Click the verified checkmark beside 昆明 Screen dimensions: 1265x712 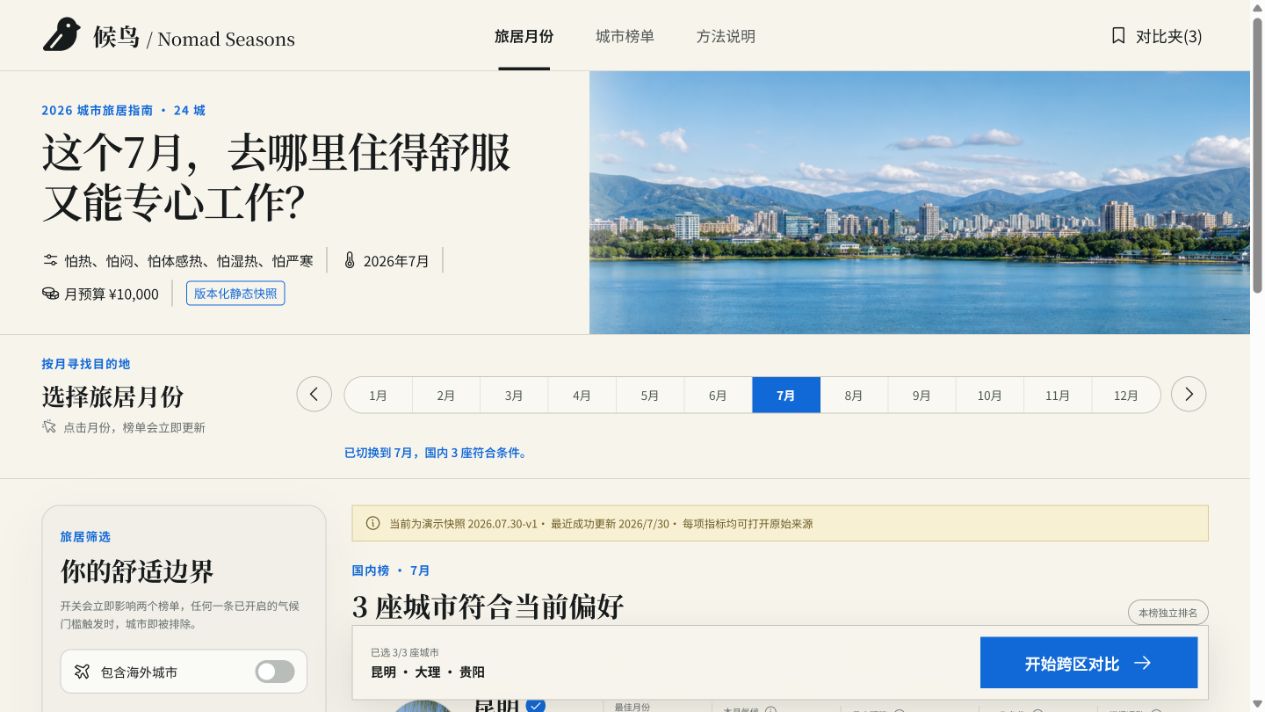(x=536, y=705)
